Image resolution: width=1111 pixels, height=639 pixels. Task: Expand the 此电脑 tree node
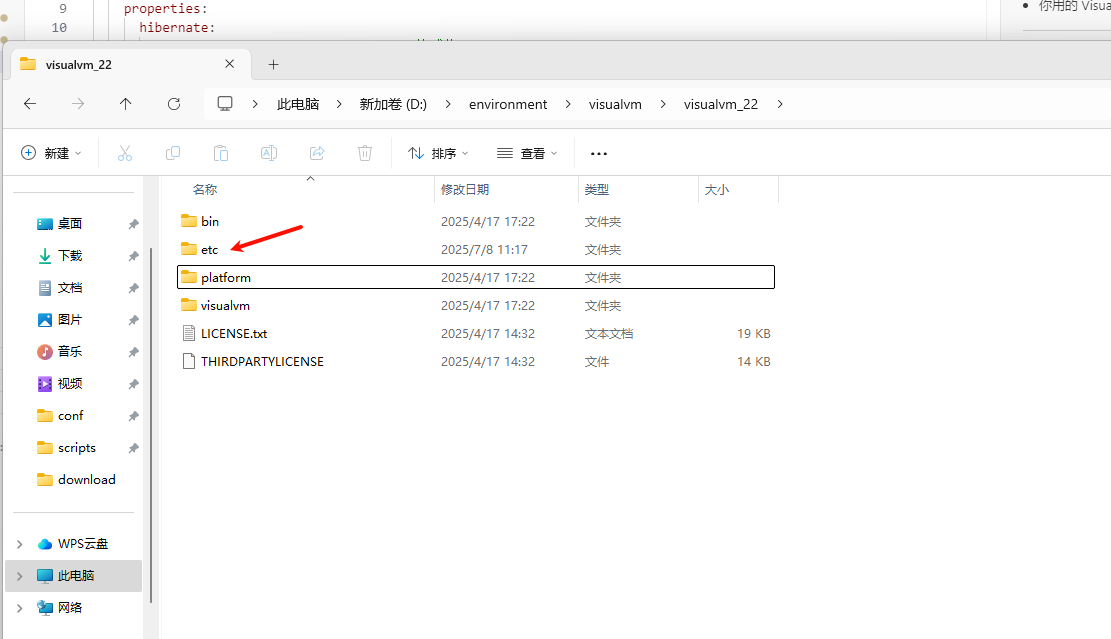[20, 576]
